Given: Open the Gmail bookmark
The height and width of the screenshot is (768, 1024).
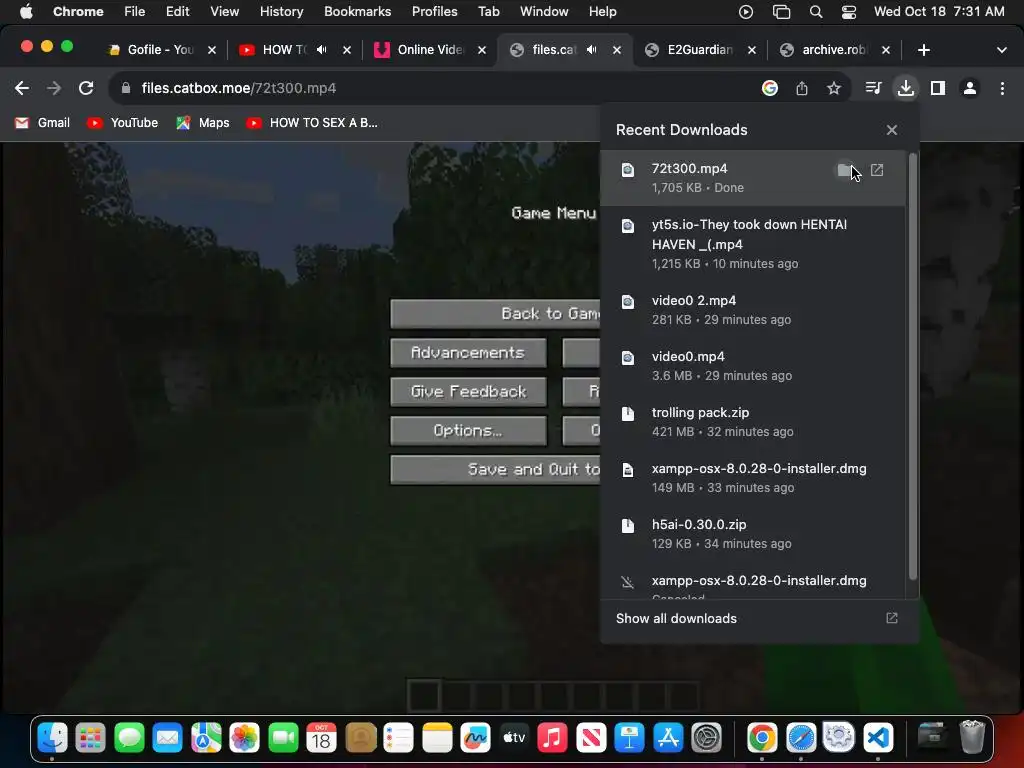Looking at the screenshot, I should (x=42, y=123).
